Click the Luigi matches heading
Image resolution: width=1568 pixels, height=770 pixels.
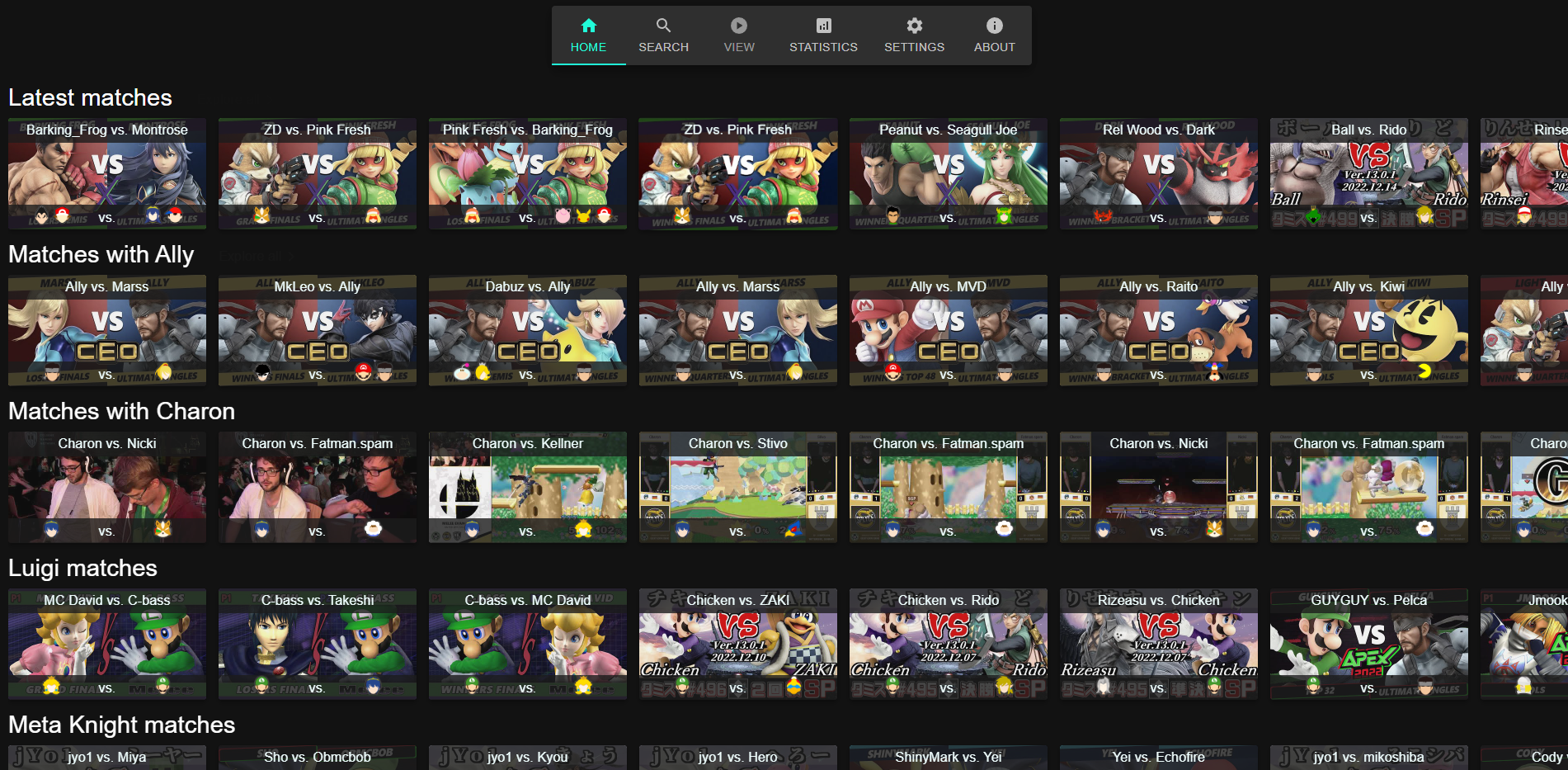click(x=82, y=569)
